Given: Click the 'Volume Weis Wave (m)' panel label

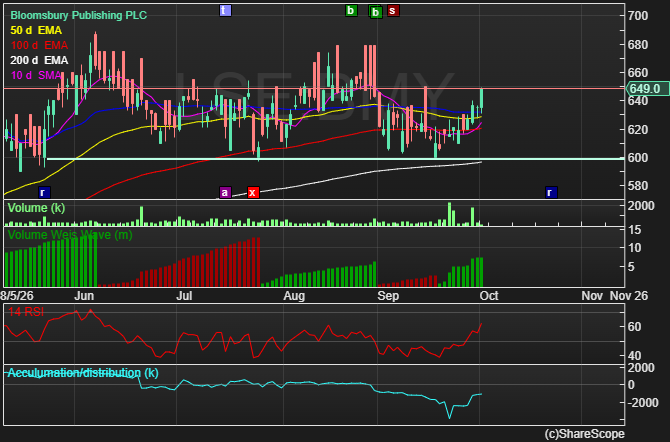Looking at the screenshot, I should [x=70, y=235].
